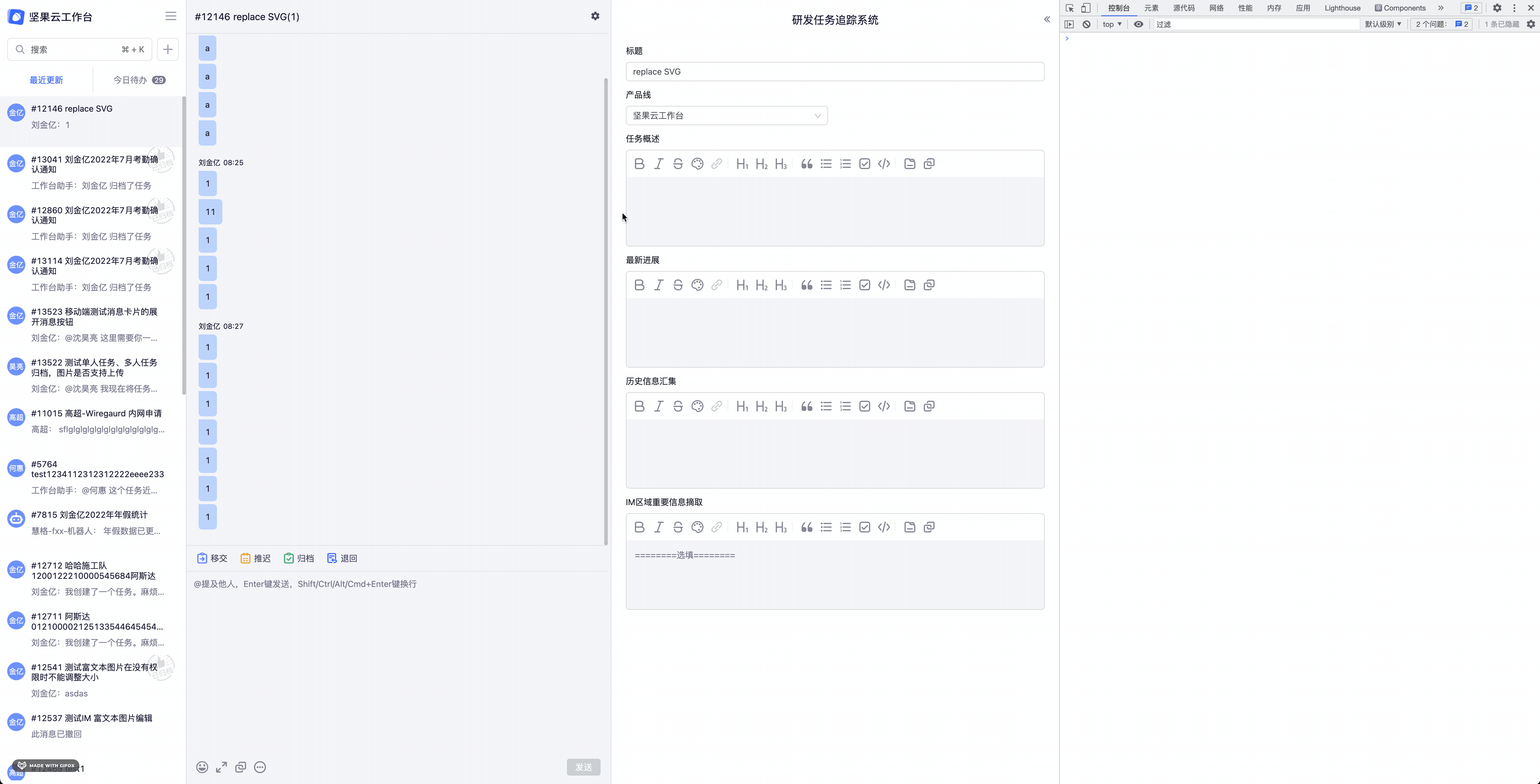The width and height of the screenshot is (1540, 784).
Task: Click Bold in 任务概述 editor toolbar
Action: click(x=639, y=164)
